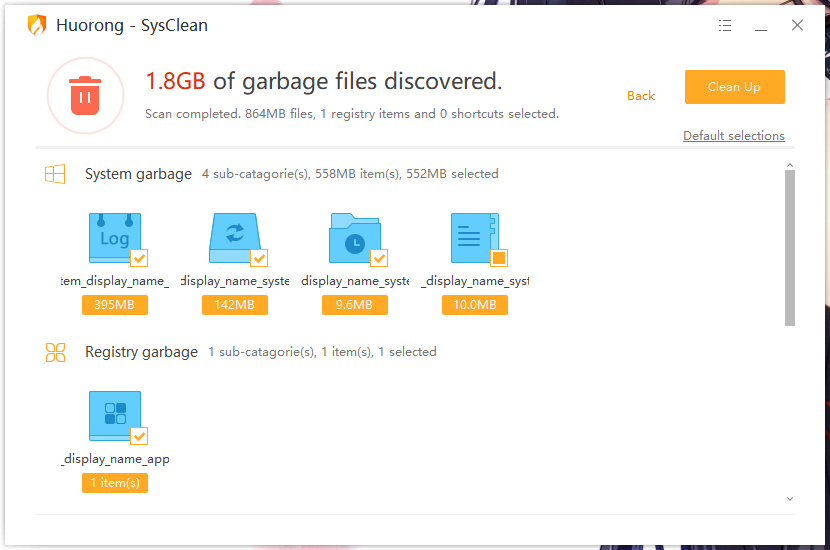
Task: Click the document file garbage icon
Action: coord(475,238)
